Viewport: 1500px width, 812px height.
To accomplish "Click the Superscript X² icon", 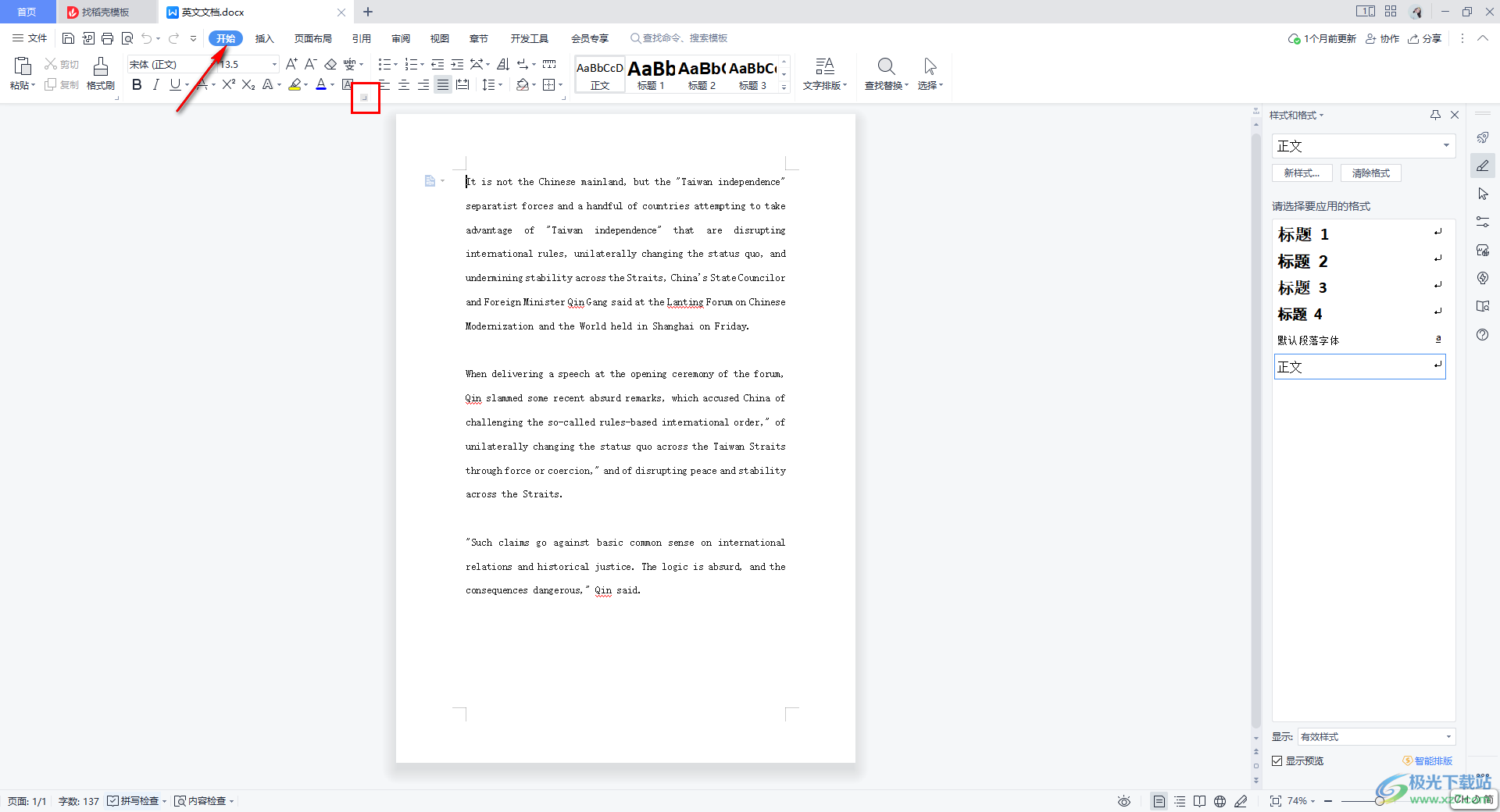I will (228, 84).
